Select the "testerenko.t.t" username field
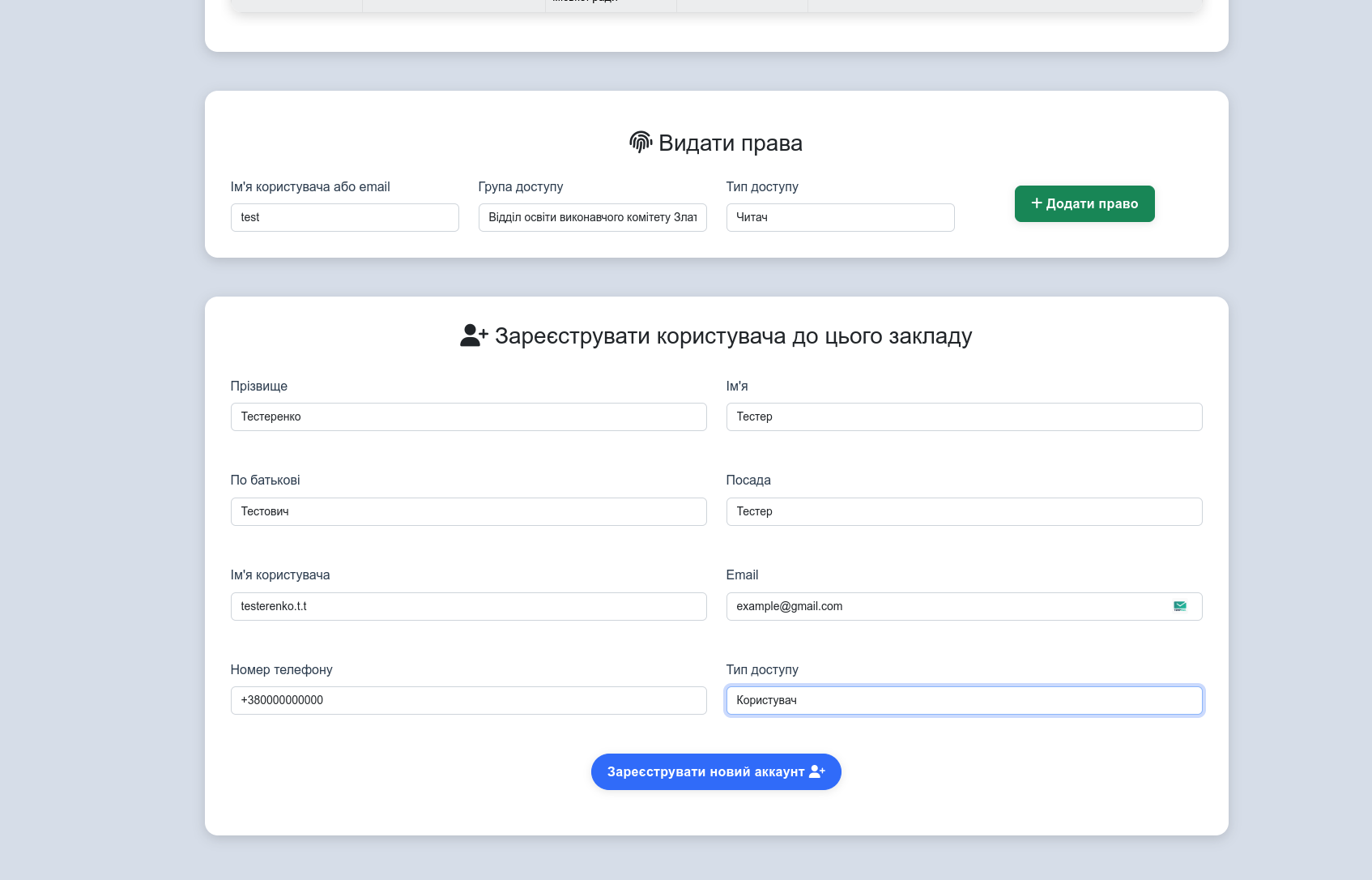 point(468,606)
